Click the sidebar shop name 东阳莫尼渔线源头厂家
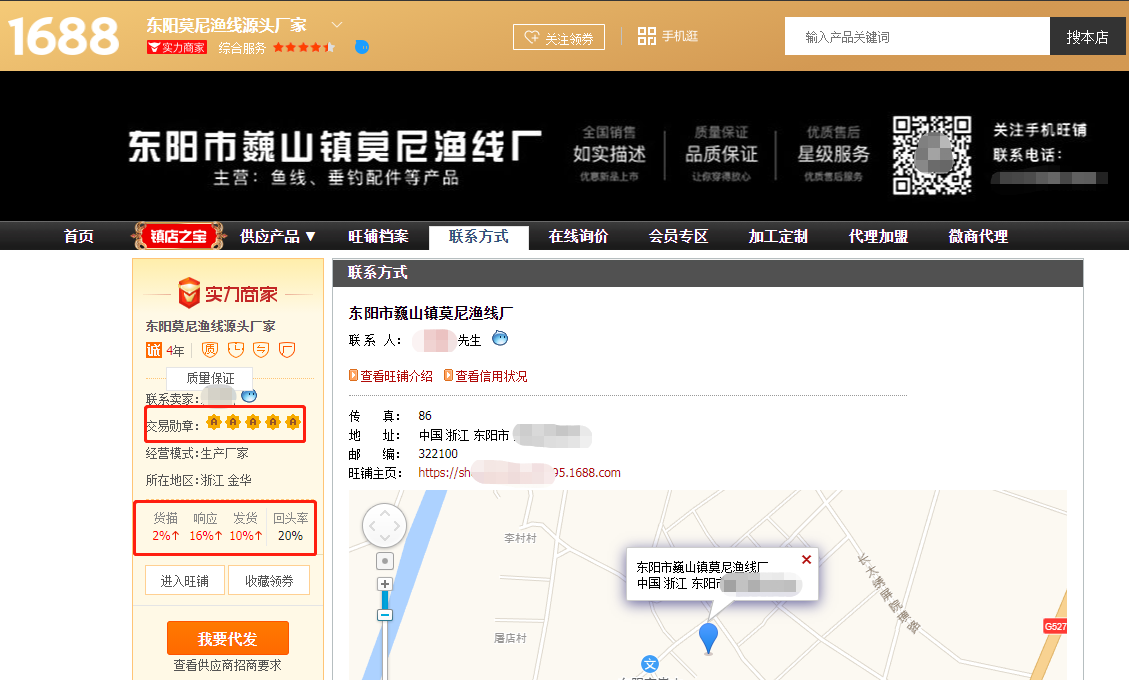1129x680 pixels. (x=210, y=326)
